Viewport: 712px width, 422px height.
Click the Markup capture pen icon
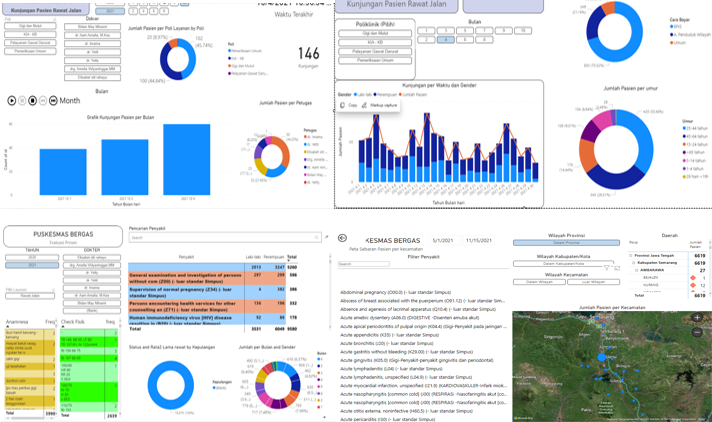(365, 105)
